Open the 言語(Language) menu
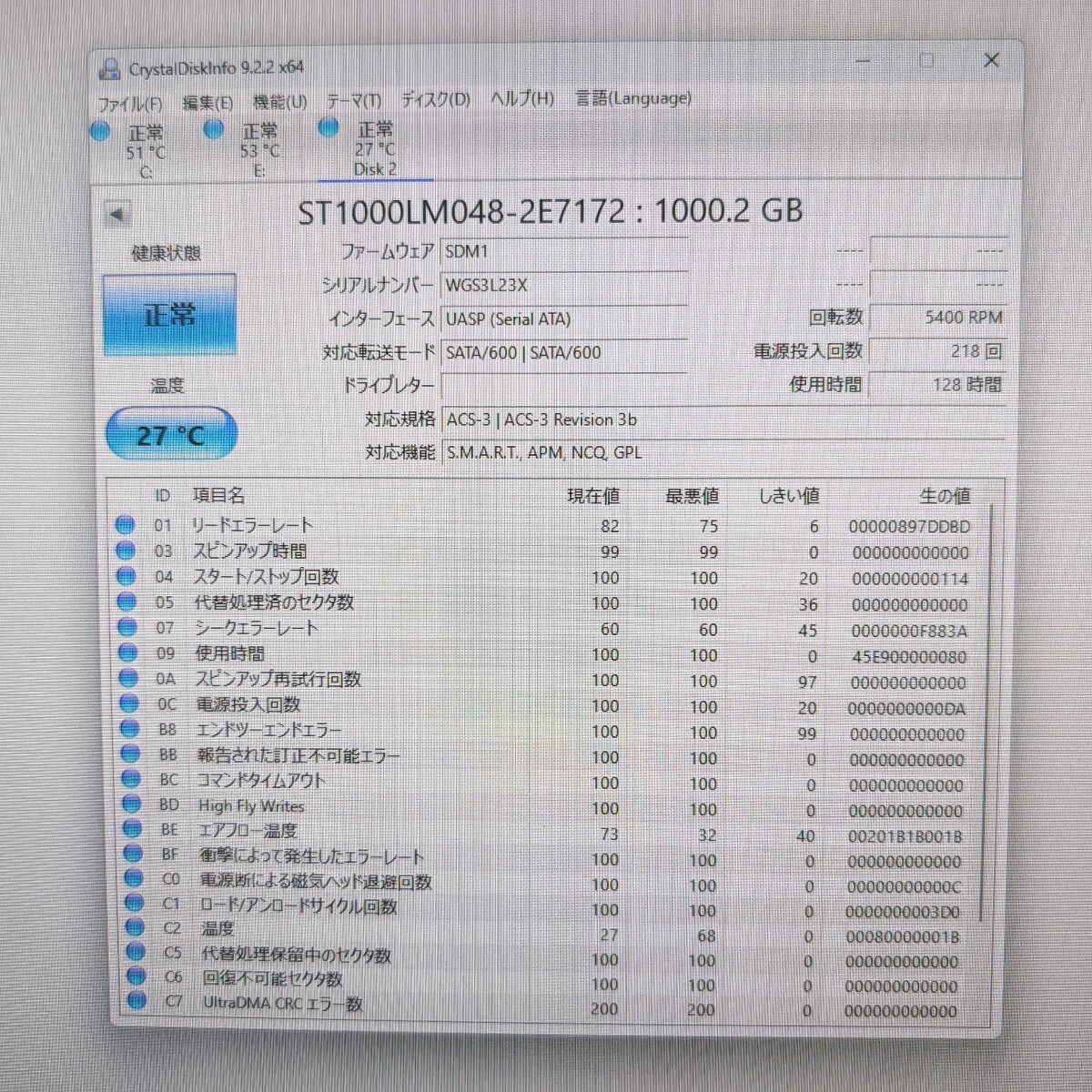The width and height of the screenshot is (1092, 1092). 633,97
